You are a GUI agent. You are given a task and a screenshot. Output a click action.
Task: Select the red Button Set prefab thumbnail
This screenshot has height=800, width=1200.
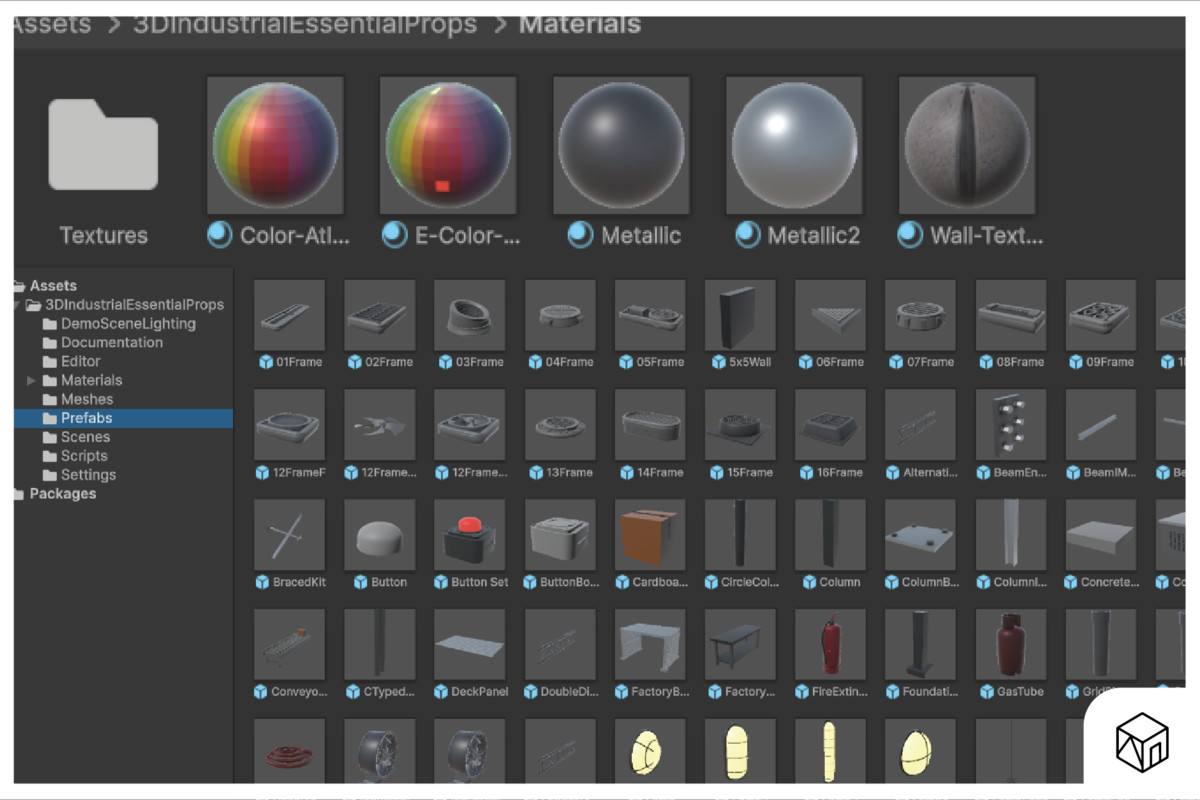click(470, 535)
